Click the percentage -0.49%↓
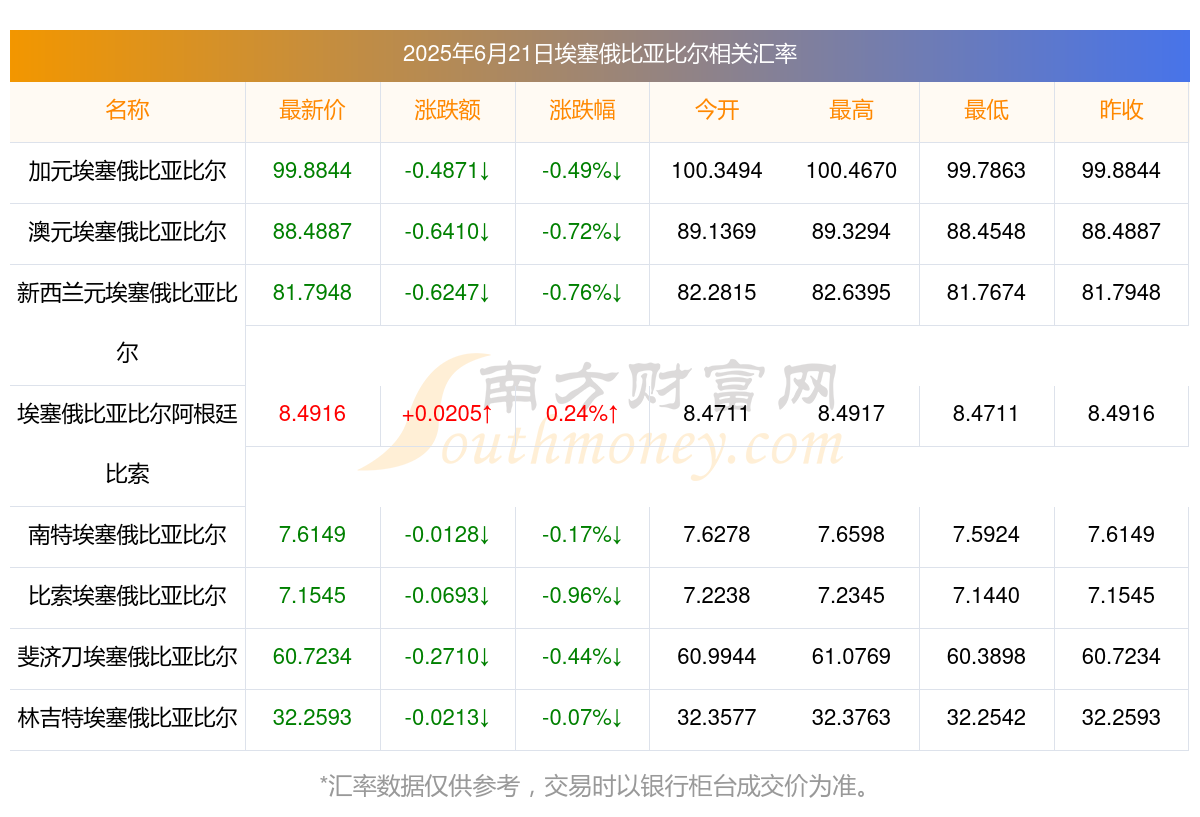Screen dimensions: 1200x817 [582, 171]
